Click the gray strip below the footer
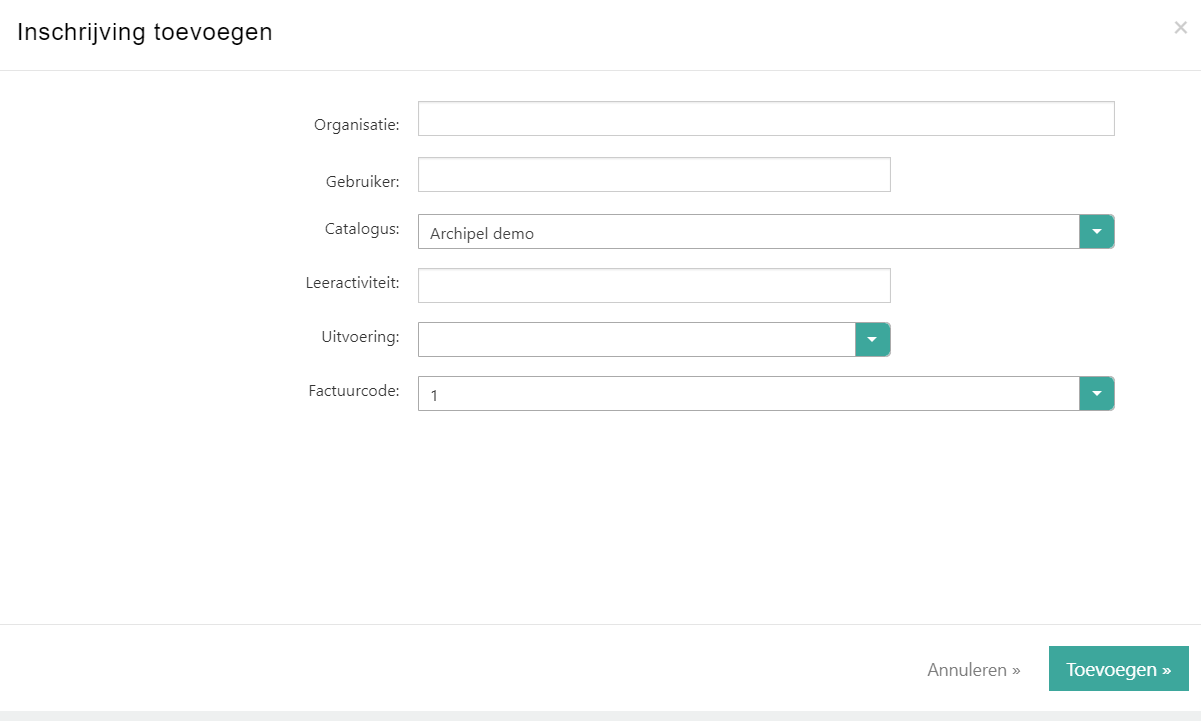 (600, 715)
